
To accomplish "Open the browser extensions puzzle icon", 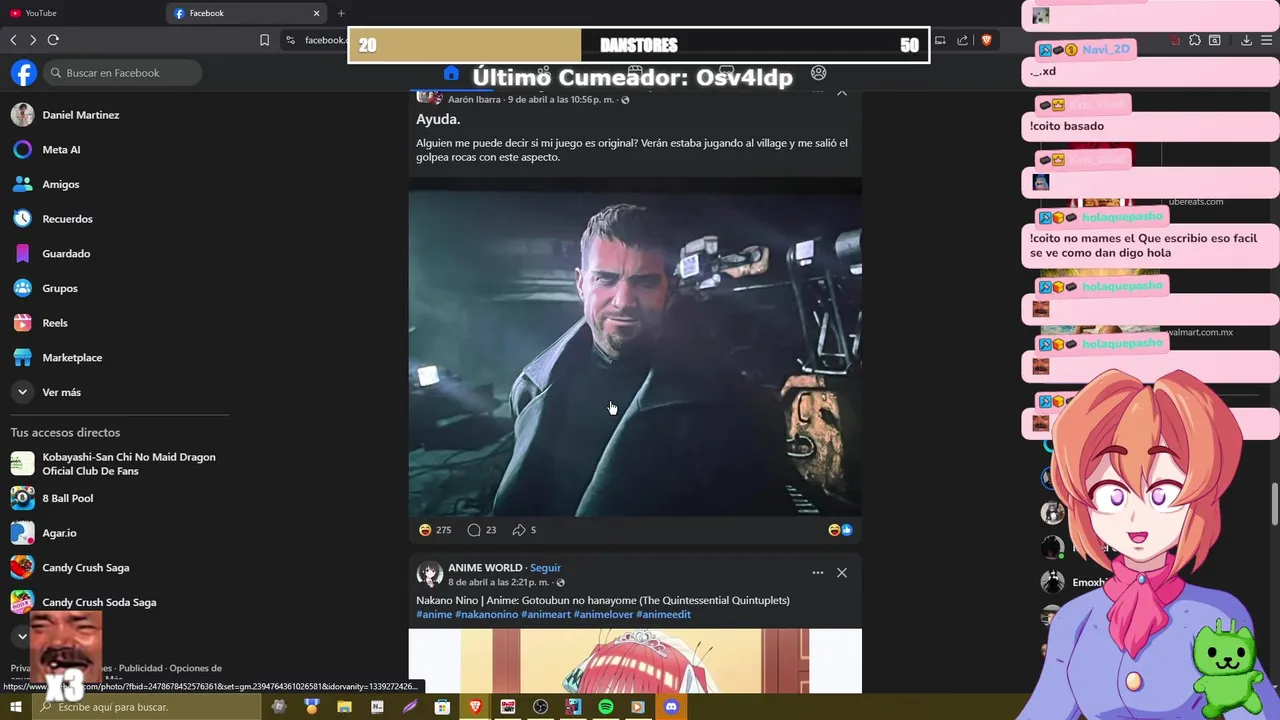I will 1194,40.
